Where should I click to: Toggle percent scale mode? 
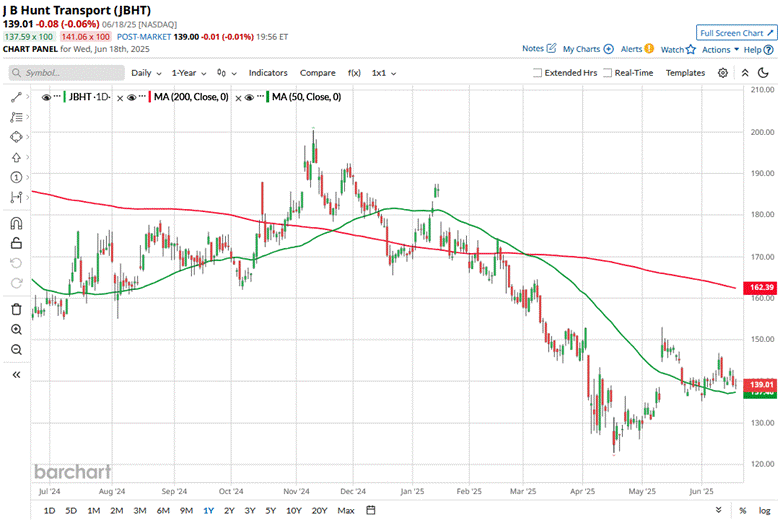(743, 511)
